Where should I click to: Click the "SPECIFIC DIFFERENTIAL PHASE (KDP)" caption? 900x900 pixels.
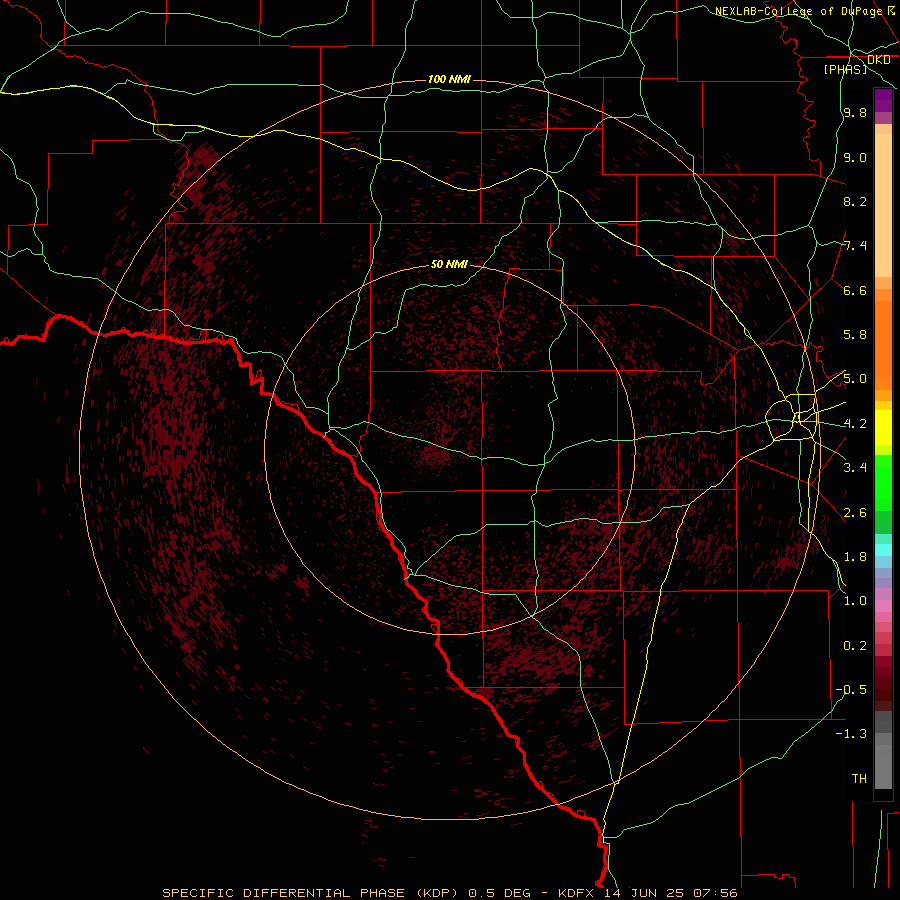tap(310, 893)
